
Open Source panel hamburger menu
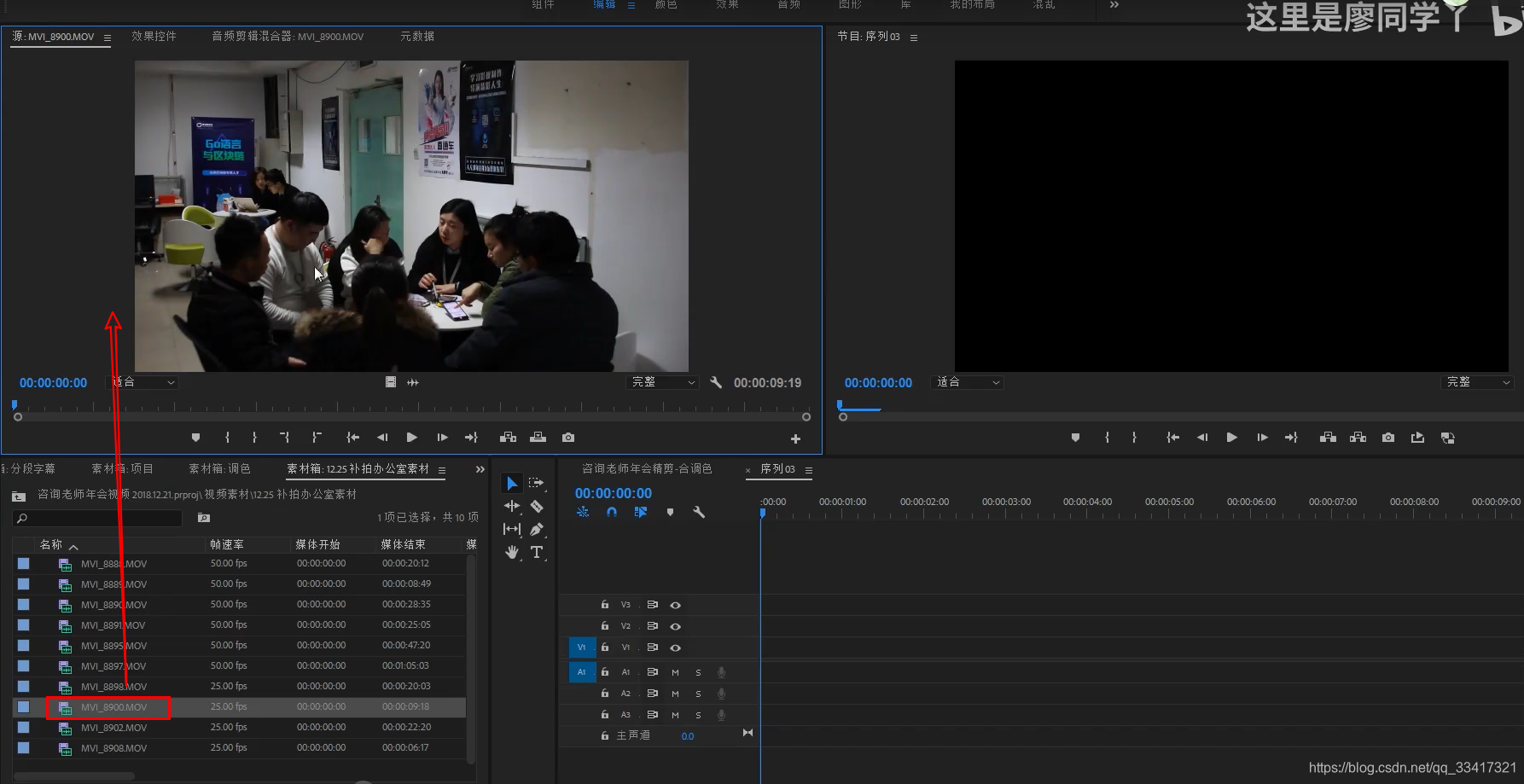[108, 38]
